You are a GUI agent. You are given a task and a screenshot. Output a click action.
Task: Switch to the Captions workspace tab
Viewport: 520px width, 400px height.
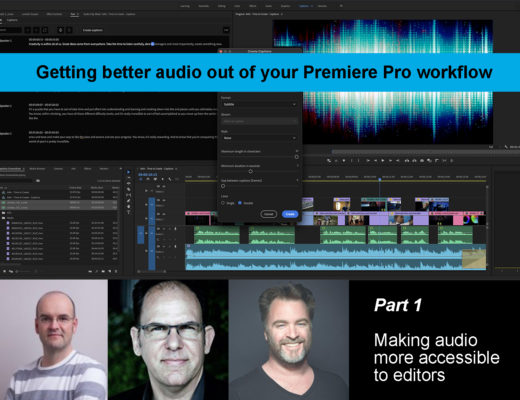[304, 6]
